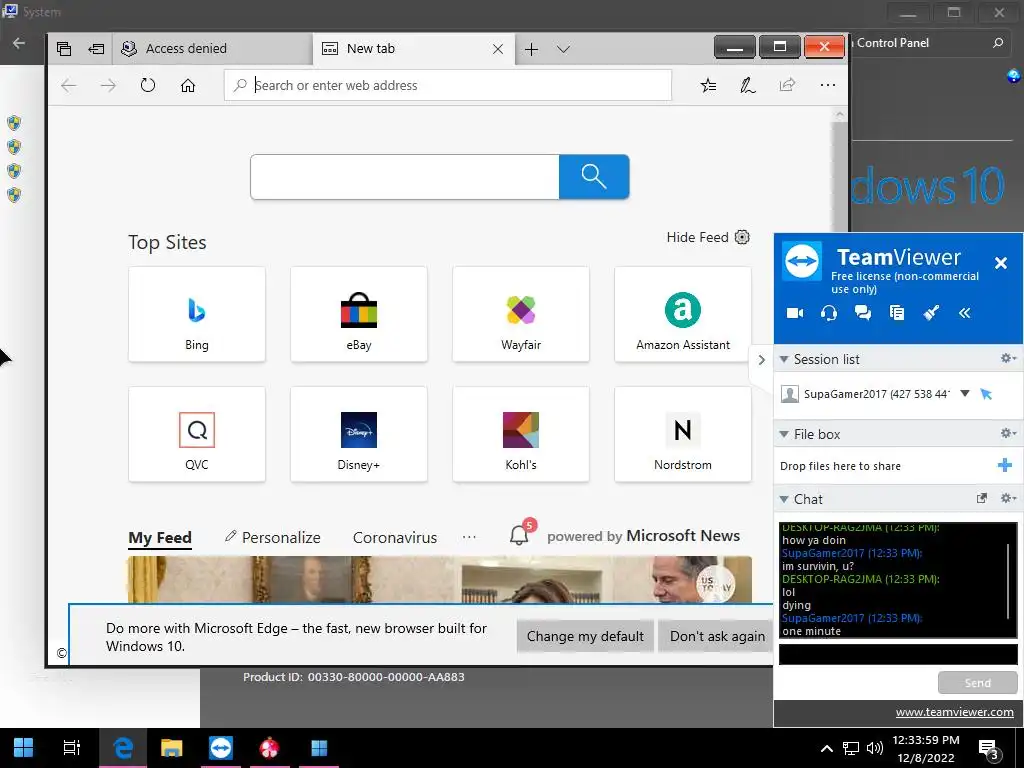
Task: Click the blue search magnifier button
Action: [x=594, y=177]
